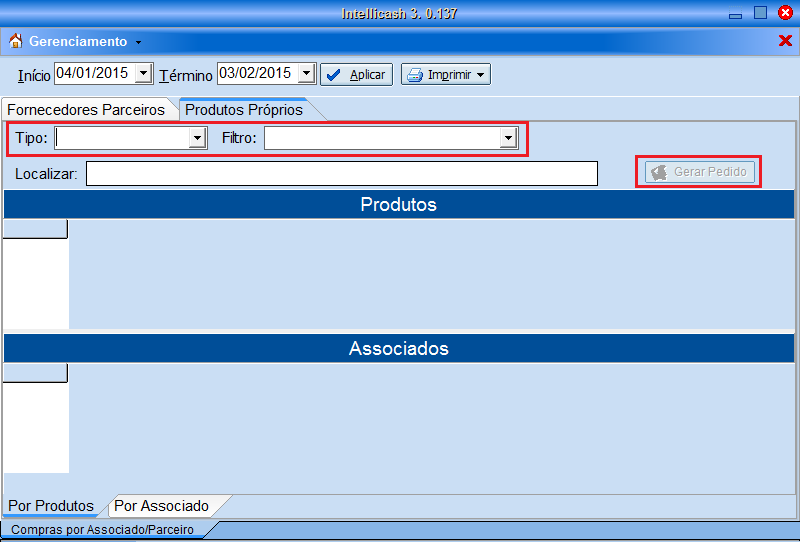Viewport: 800px width, 542px height.
Task: Close the Gerenciamento panel with red X
Action: coord(785,41)
